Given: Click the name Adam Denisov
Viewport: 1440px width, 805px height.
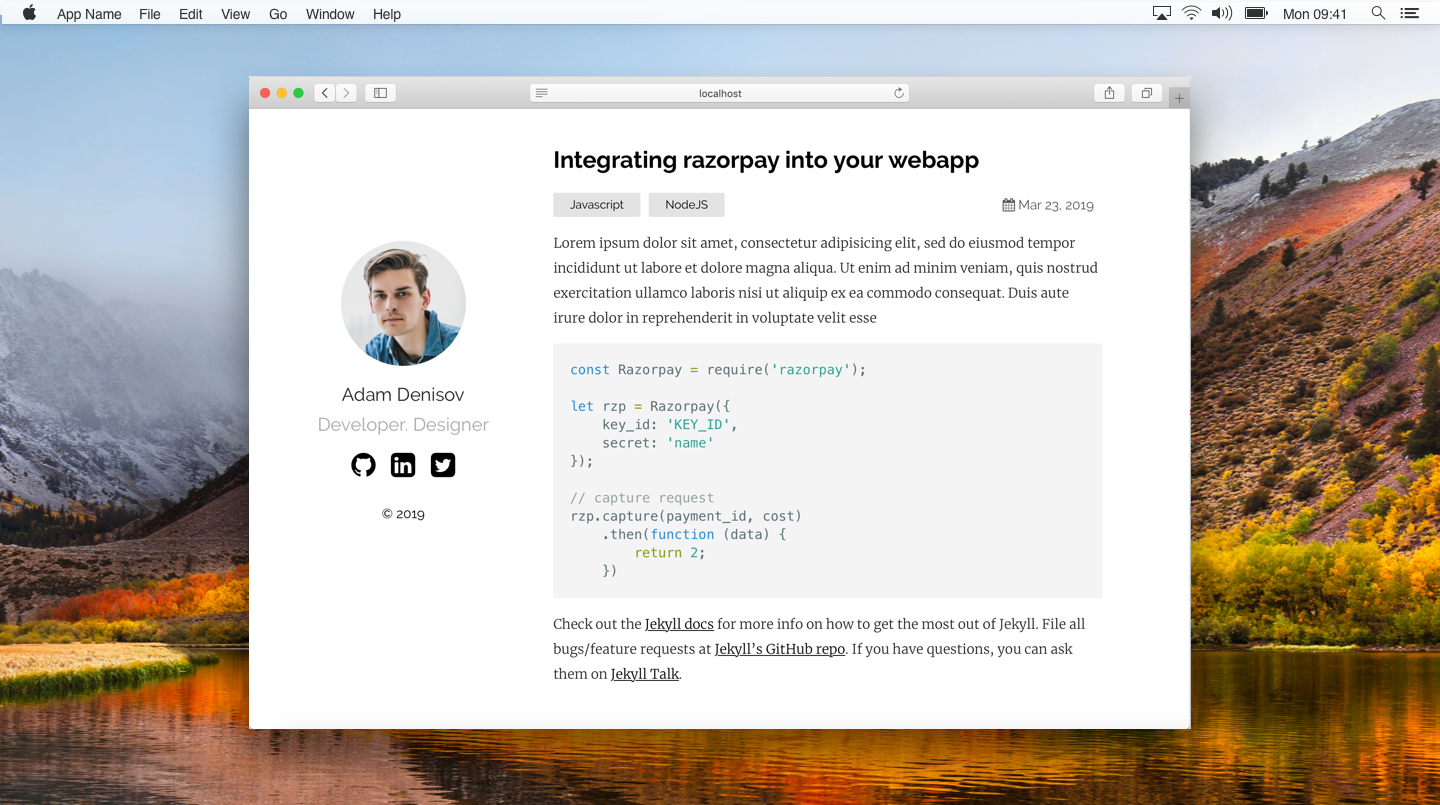Looking at the screenshot, I should pyautogui.click(x=403, y=394).
